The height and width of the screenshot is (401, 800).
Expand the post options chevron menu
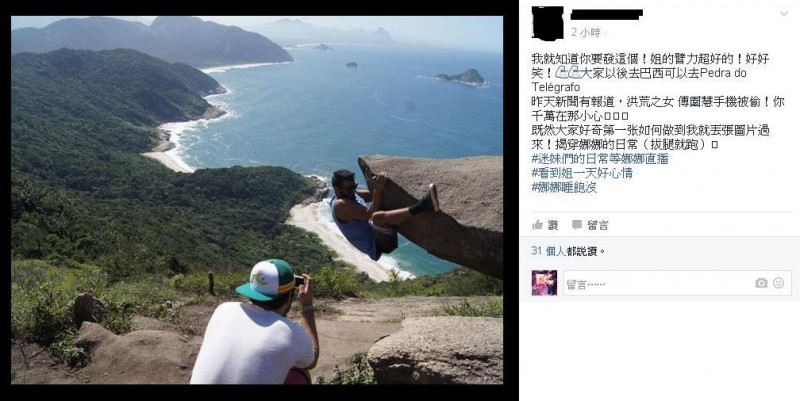[x=784, y=14]
